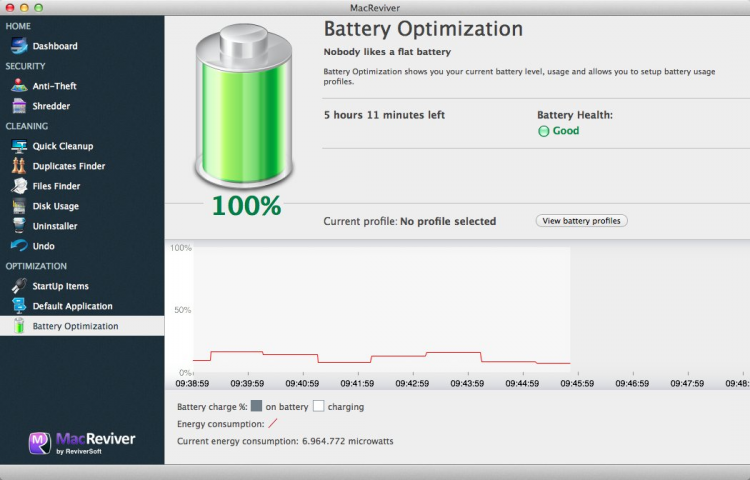The width and height of the screenshot is (750, 480).
Task: Click the View battery profiles button
Action: tap(581, 221)
